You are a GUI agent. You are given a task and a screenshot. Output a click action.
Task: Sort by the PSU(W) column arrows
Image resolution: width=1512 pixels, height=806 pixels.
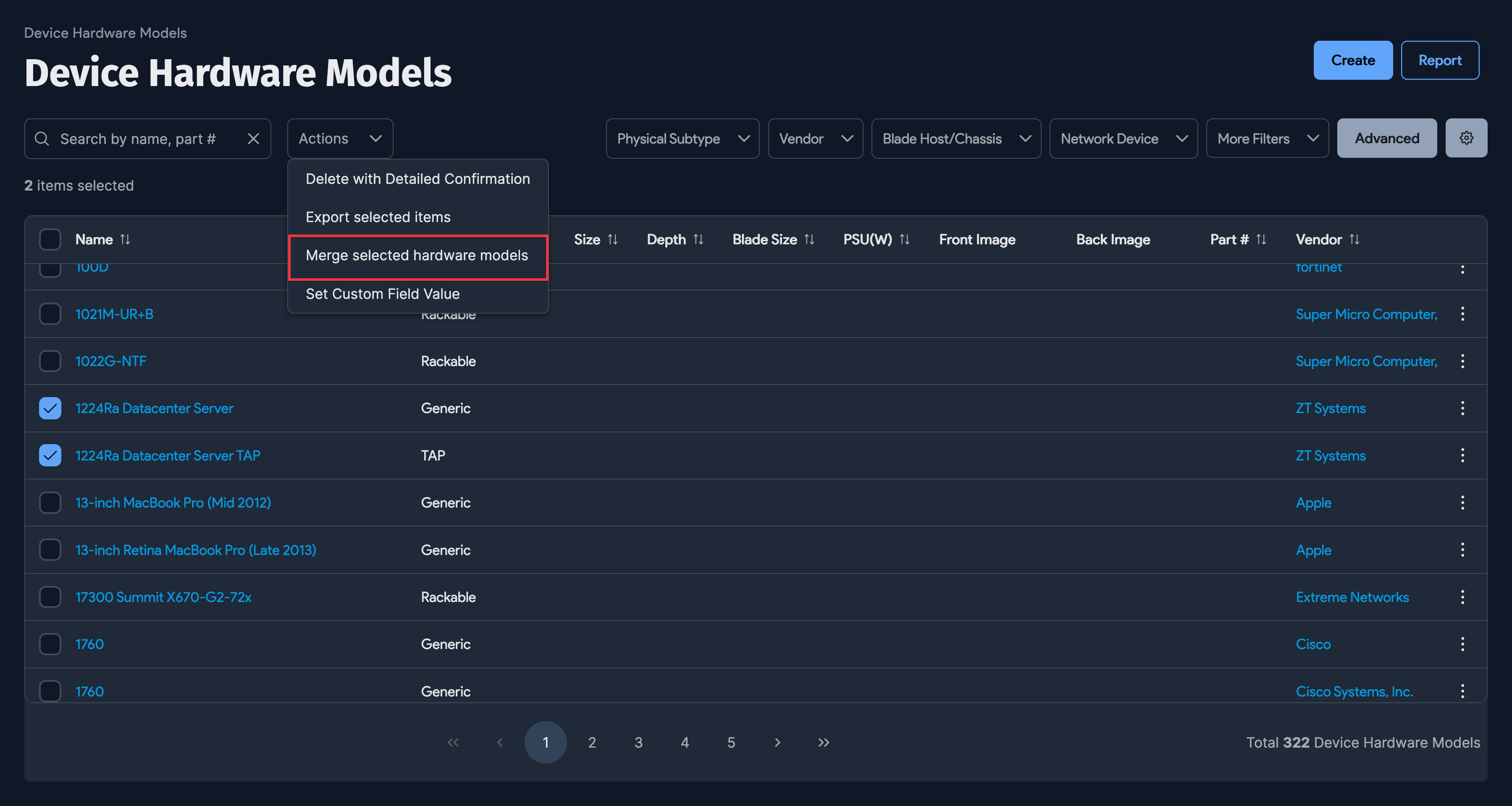point(905,239)
